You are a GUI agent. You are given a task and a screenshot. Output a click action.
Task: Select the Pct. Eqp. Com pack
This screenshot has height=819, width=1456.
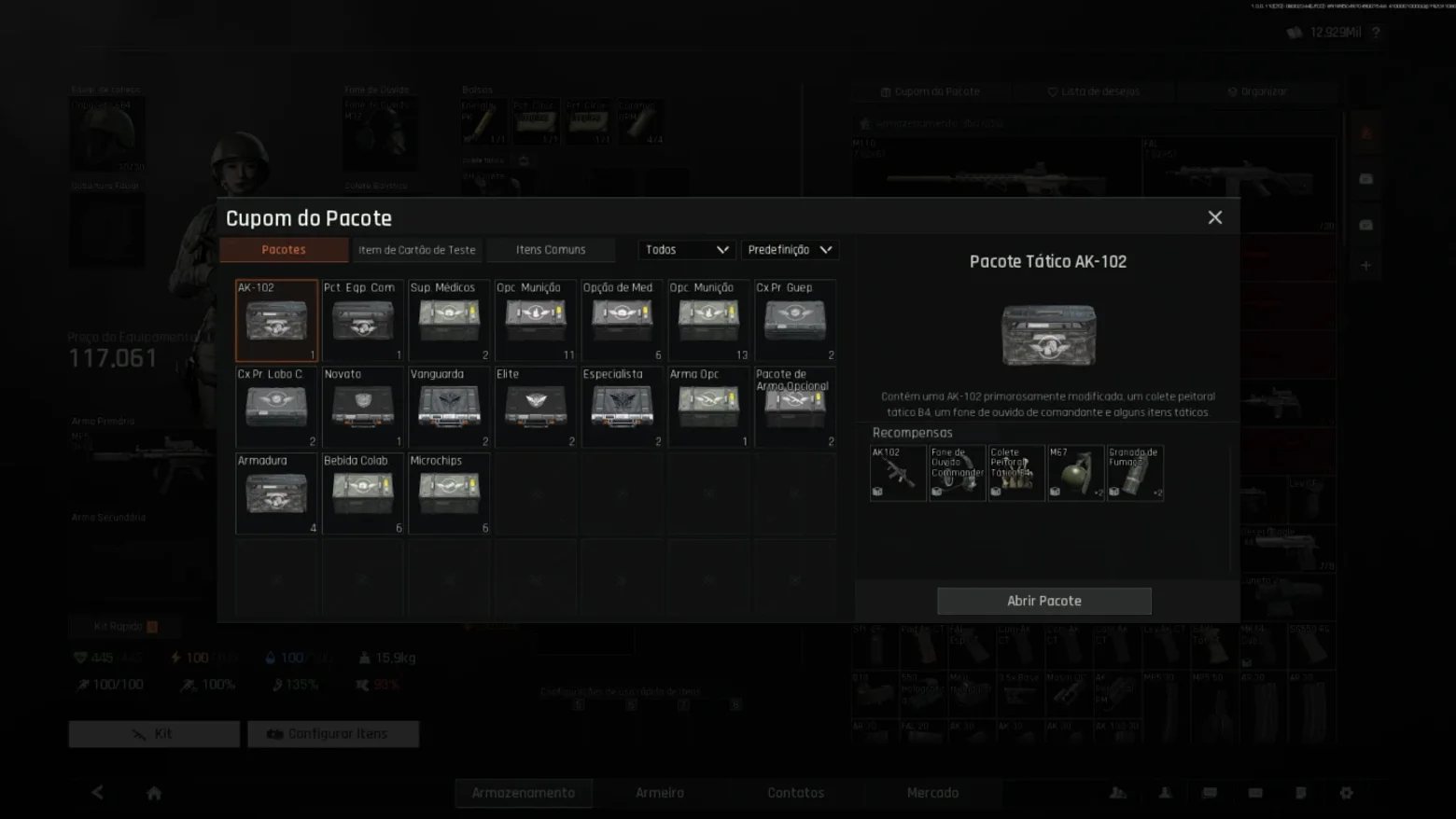coord(363,320)
